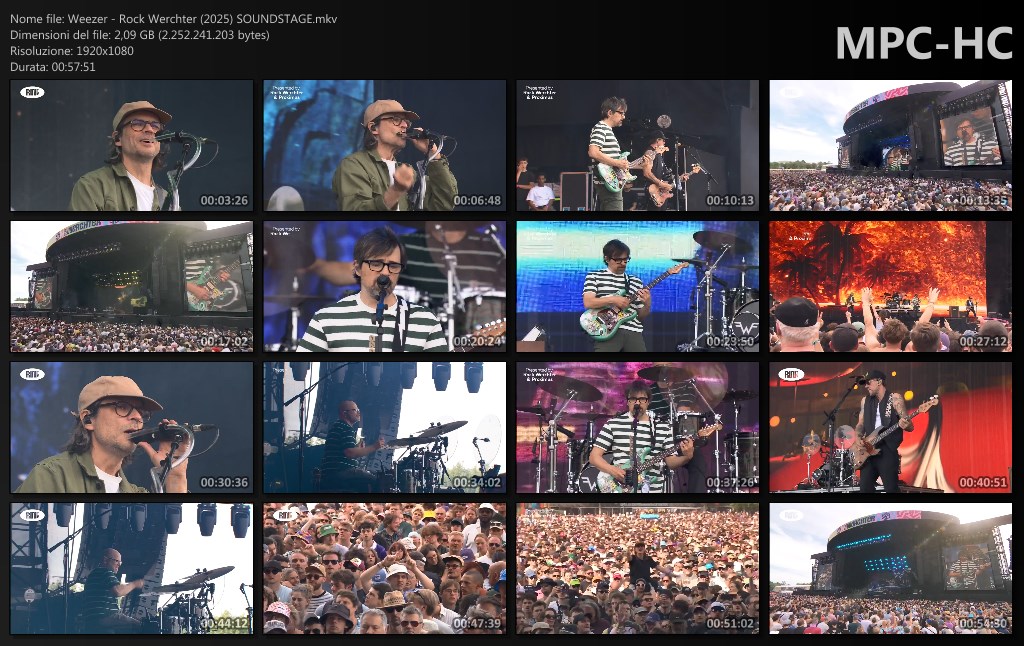
Task: Select the final thumbnail at 00:54:30
Action: click(890, 569)
